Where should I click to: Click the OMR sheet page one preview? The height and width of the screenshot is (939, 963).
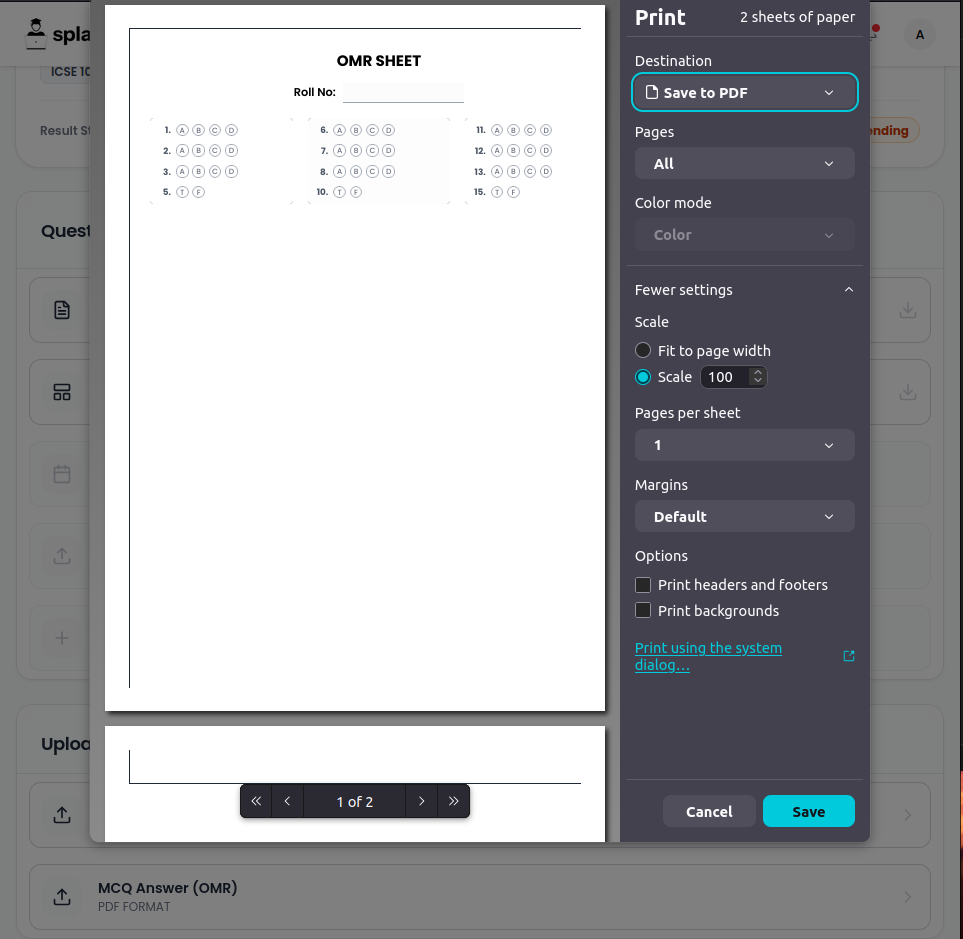pos(355,358)
